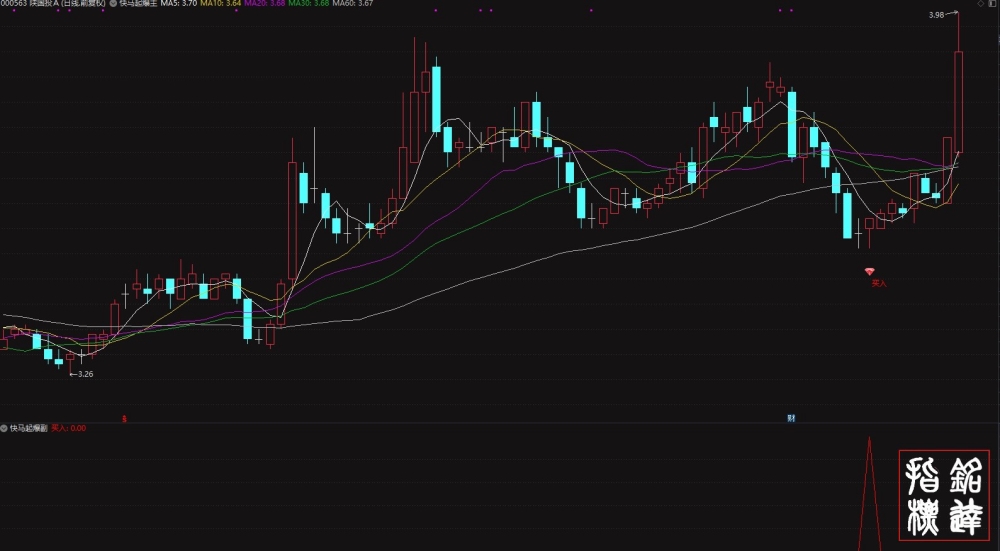This screenshot has height=551, width=1000.
Task: Open the stock title 000563 period selector
Action: (53, 3)
